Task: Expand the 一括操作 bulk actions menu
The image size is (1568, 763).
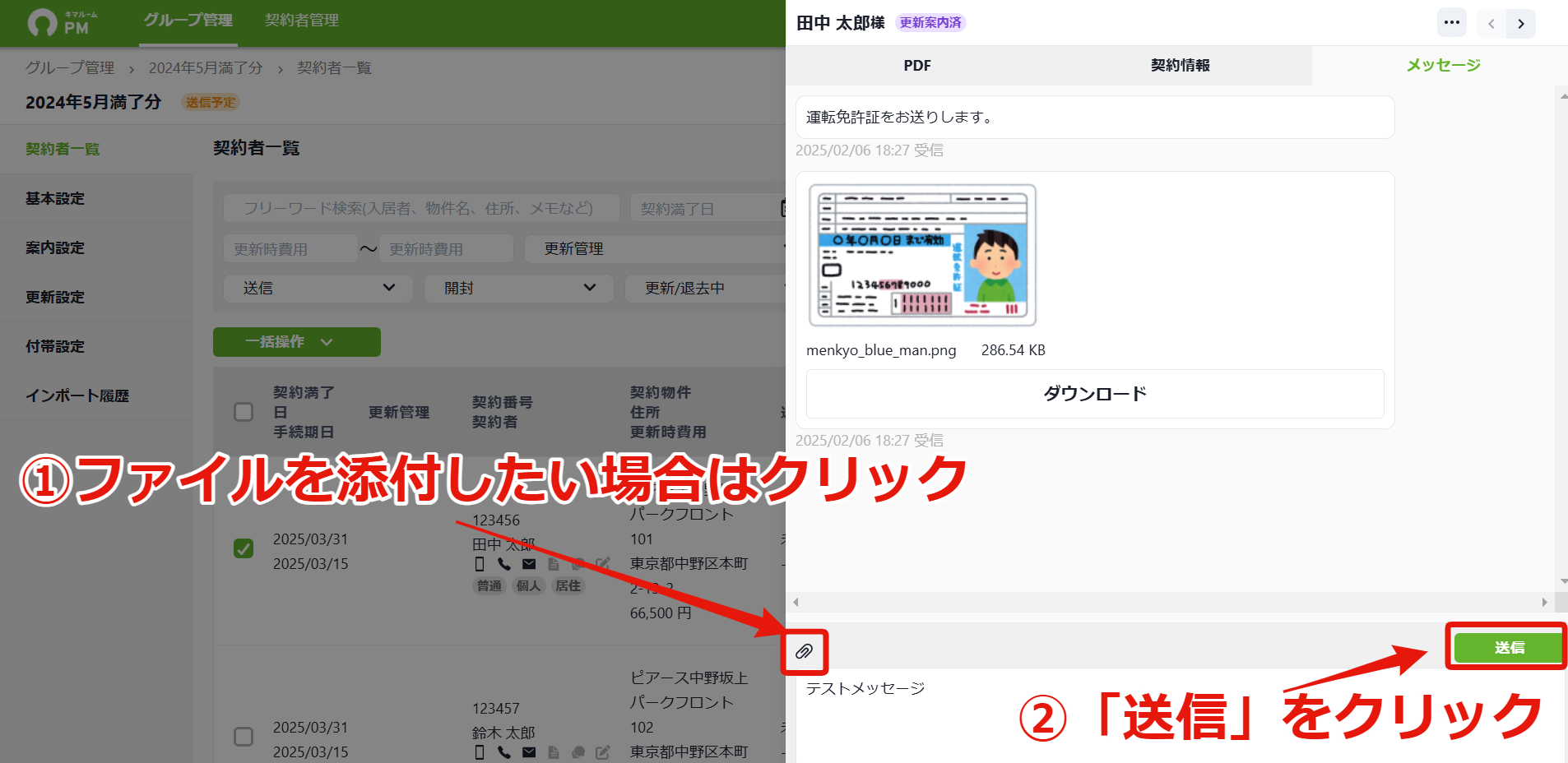Action: pos(297,342)
